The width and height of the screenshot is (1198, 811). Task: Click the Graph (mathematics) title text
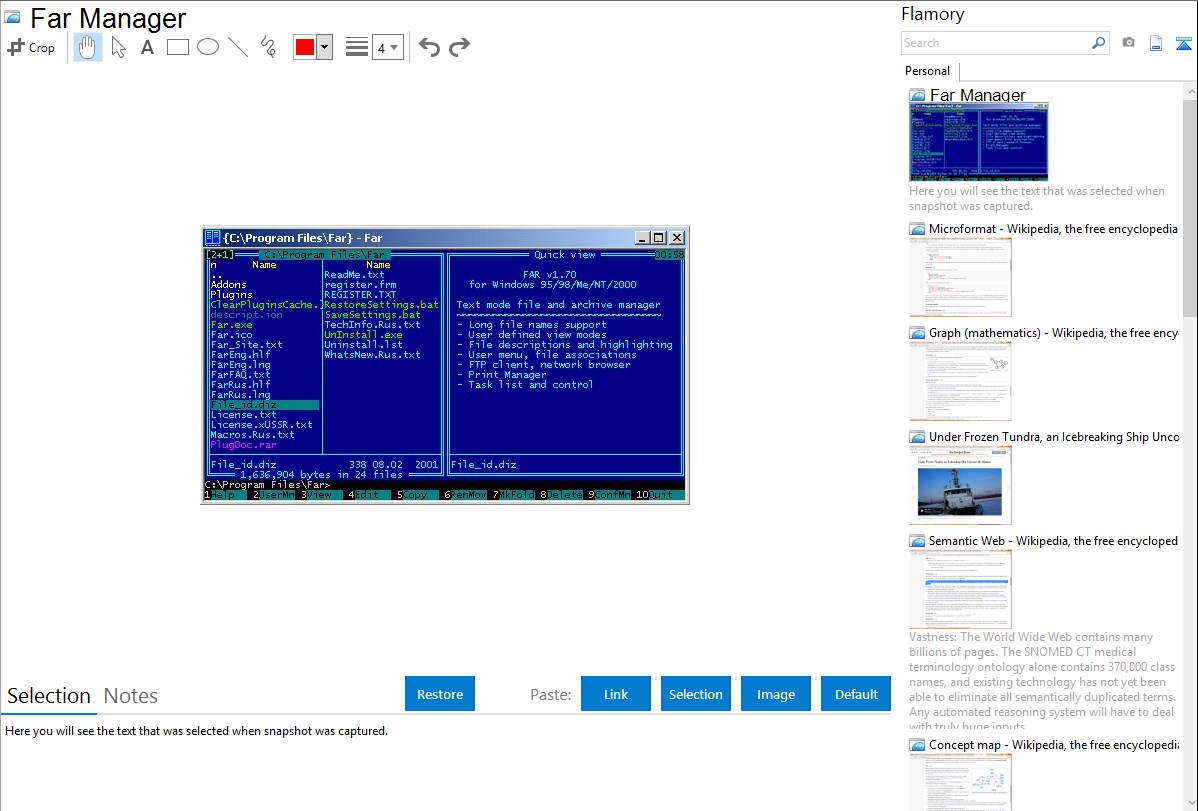[x=1053, y=333]
